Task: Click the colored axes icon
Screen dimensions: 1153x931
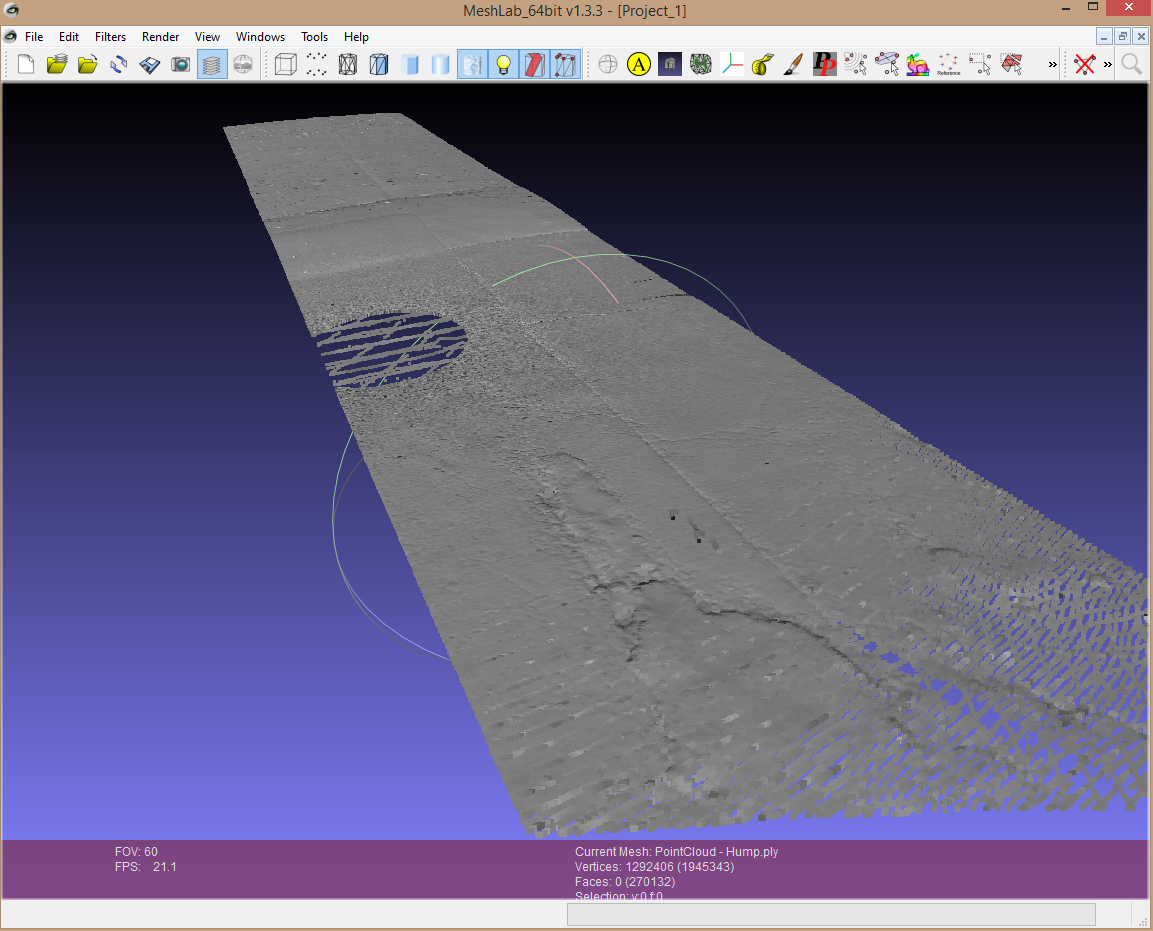Action: tap(732, 65)
